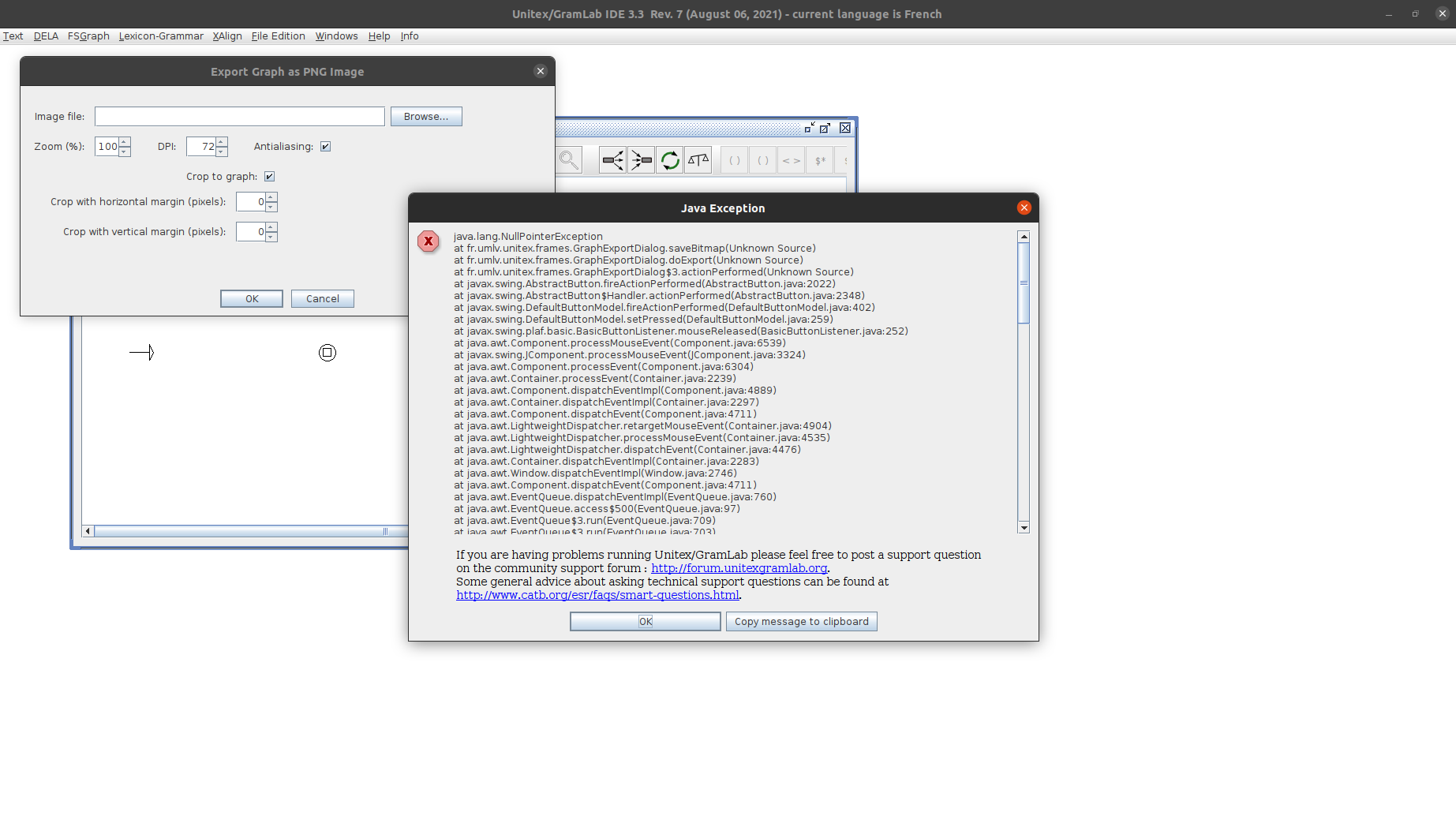Click the GraphExportDialog.doExport trace line
1456x827 pixels.
[628, 260]
